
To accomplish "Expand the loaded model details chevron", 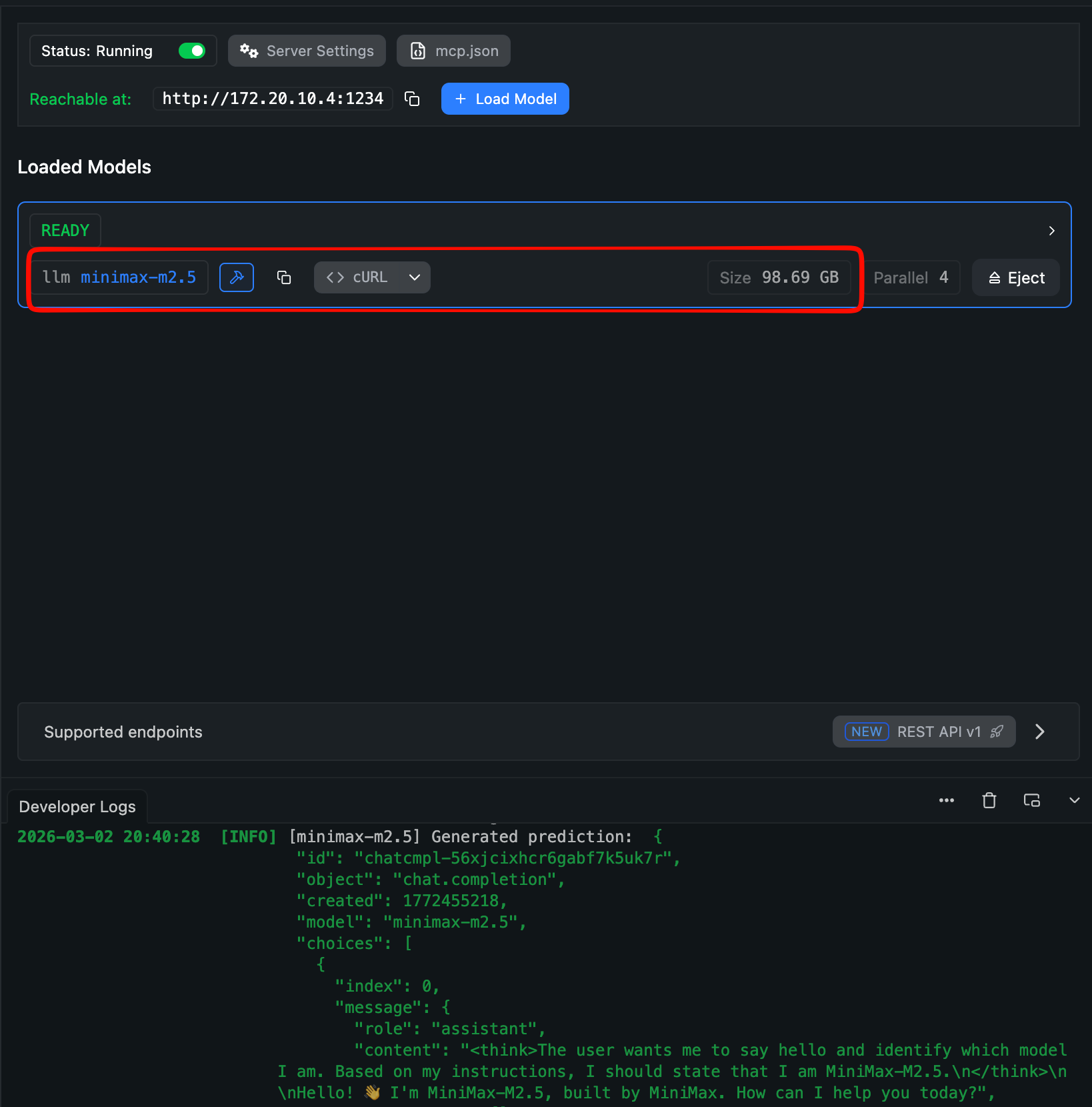I will coord(1051,231).
